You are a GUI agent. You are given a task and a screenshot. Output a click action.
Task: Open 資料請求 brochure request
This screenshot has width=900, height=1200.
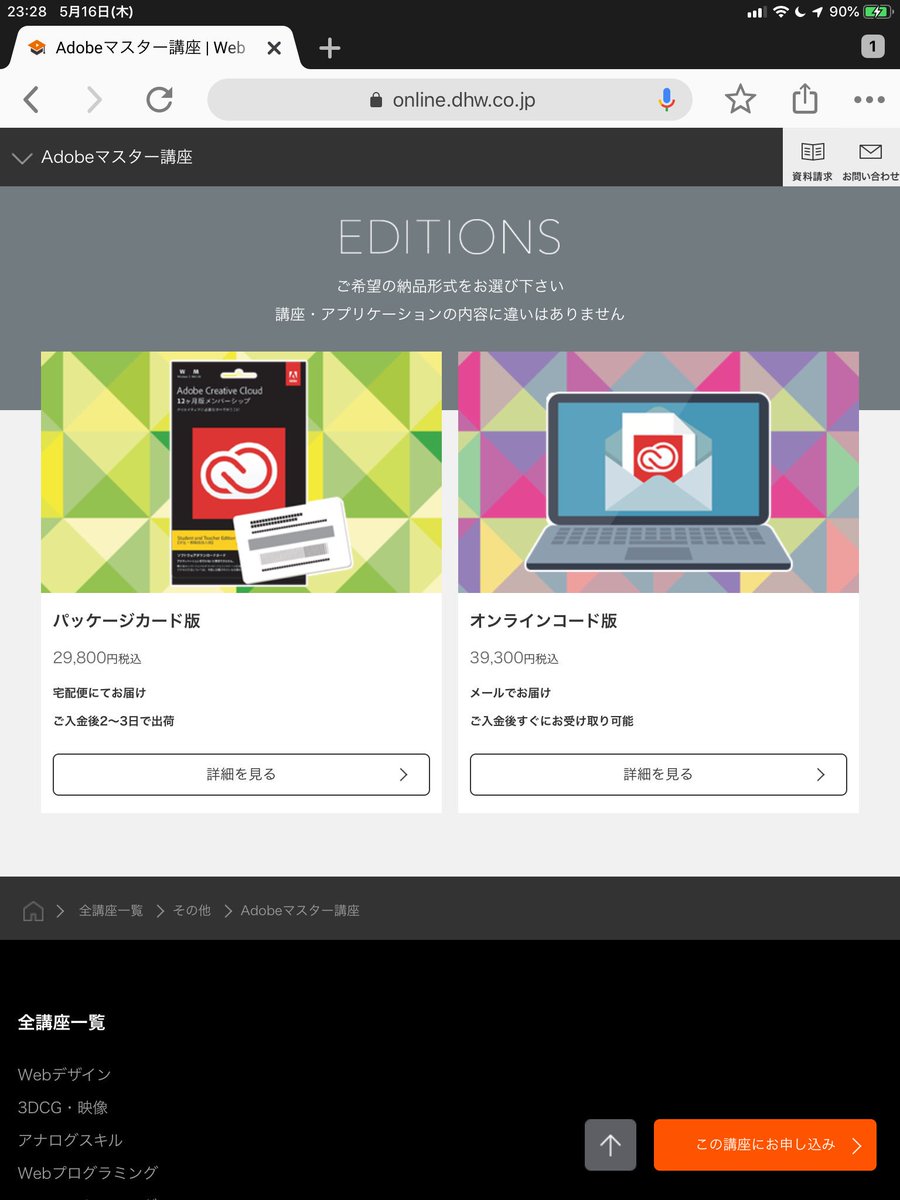[x=812, y=160]
